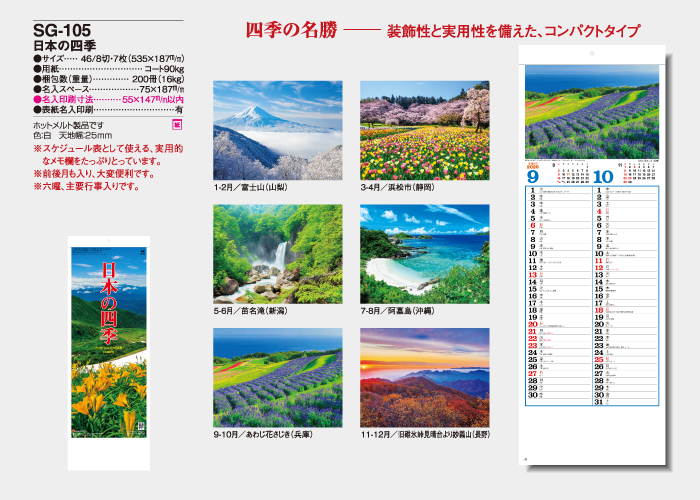This screenshot has height=500, width=700.
Task: Click the lavender photo on the sample calendar
Action: tap(592, 111)
